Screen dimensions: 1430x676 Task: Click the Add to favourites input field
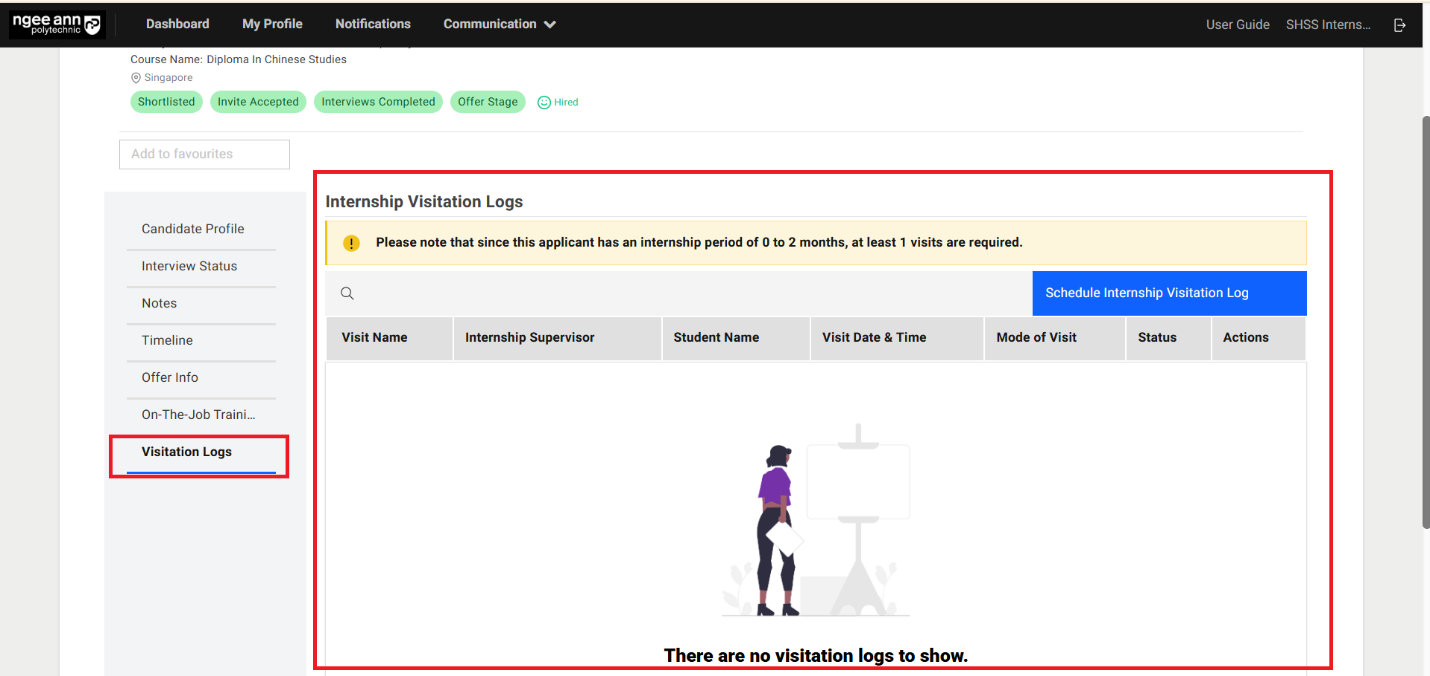[204, 154]
